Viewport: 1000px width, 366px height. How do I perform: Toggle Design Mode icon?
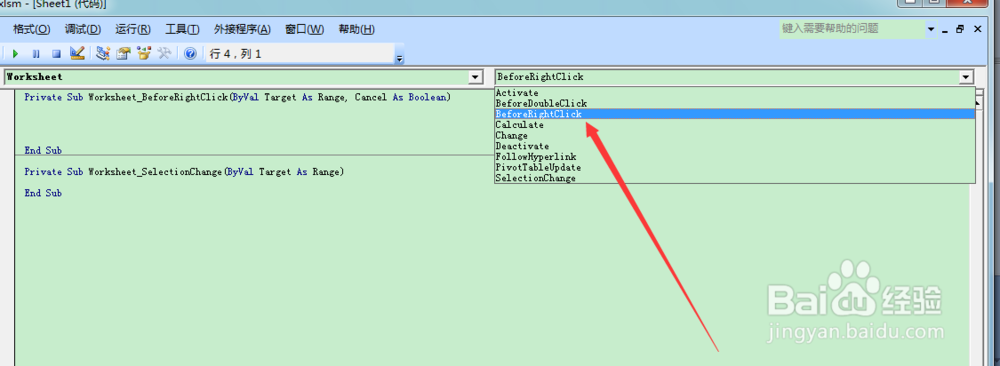(x=77, y=54)
